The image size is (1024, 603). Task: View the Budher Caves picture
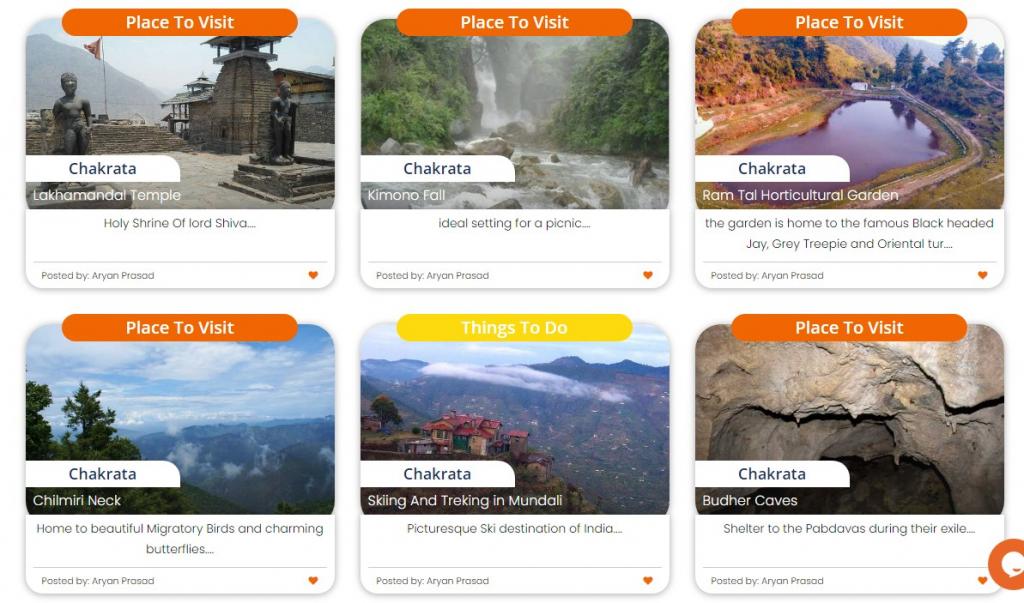click(x=849, y=419)
